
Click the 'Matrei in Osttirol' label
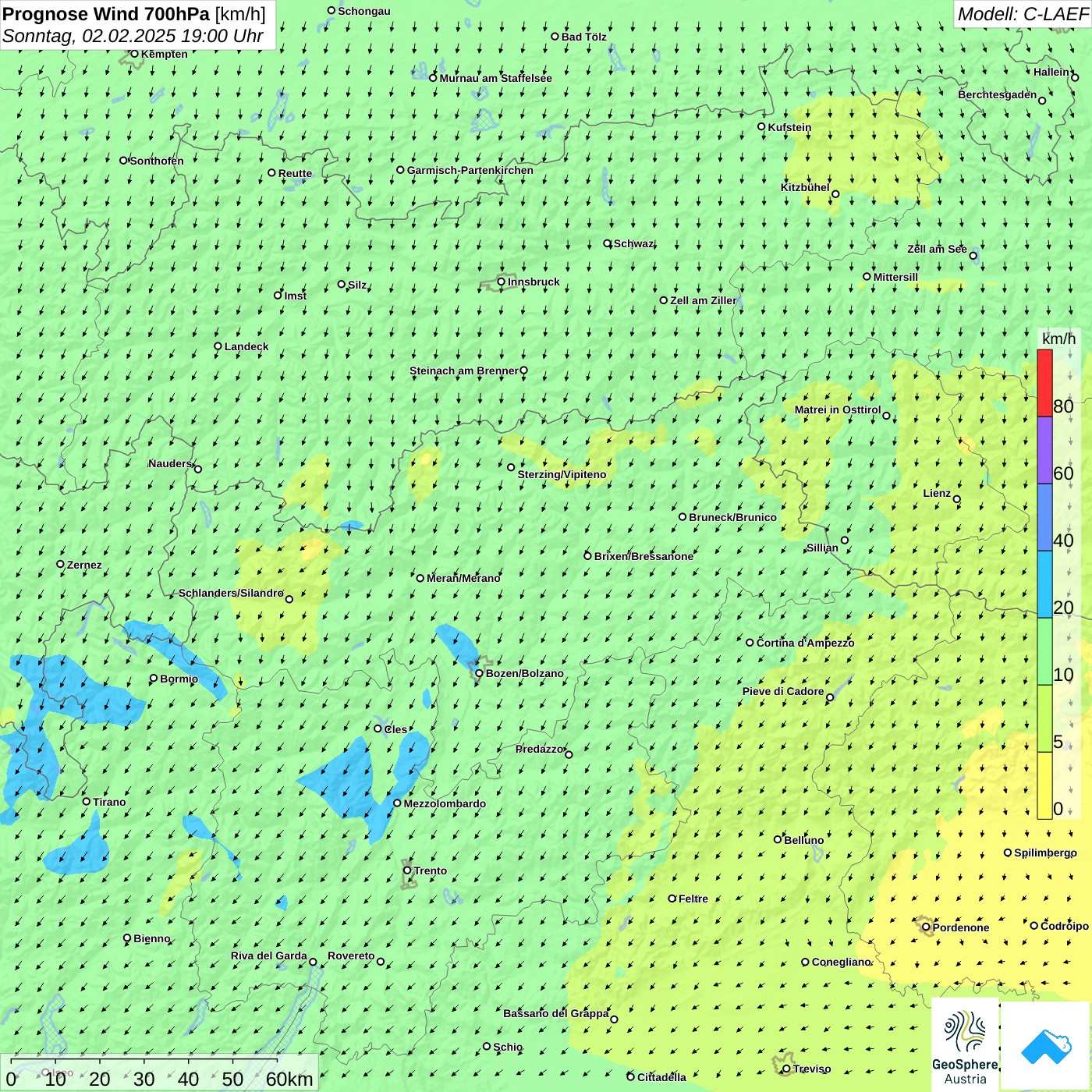pos(838,409)
